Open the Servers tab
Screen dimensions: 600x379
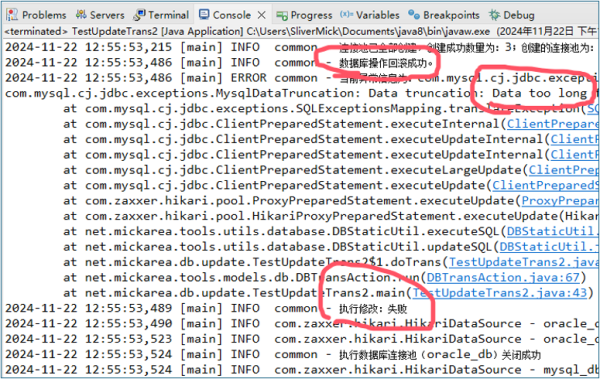click(x=100, y=15)
